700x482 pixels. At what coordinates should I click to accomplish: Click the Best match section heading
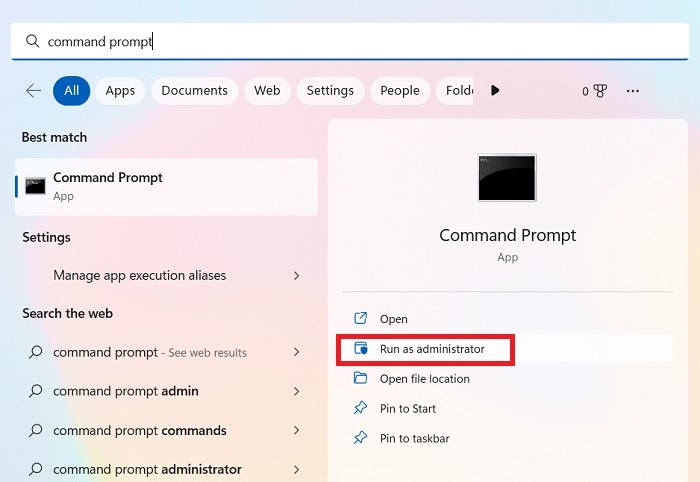pos(54,137)
